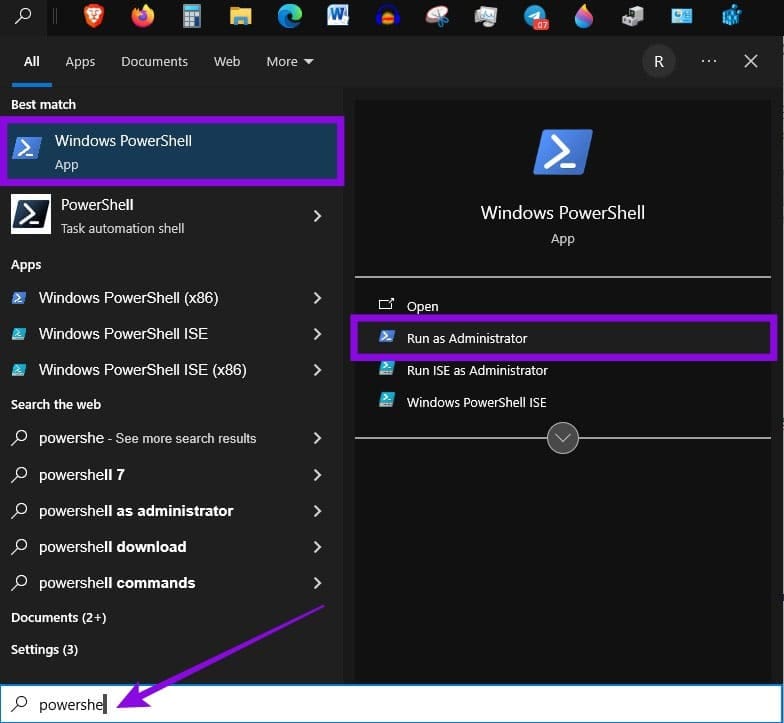The width and height of the screenshot is (784, 723).
Task: Click the Run ISE as Administrator icon
Action: pos(386,368)
